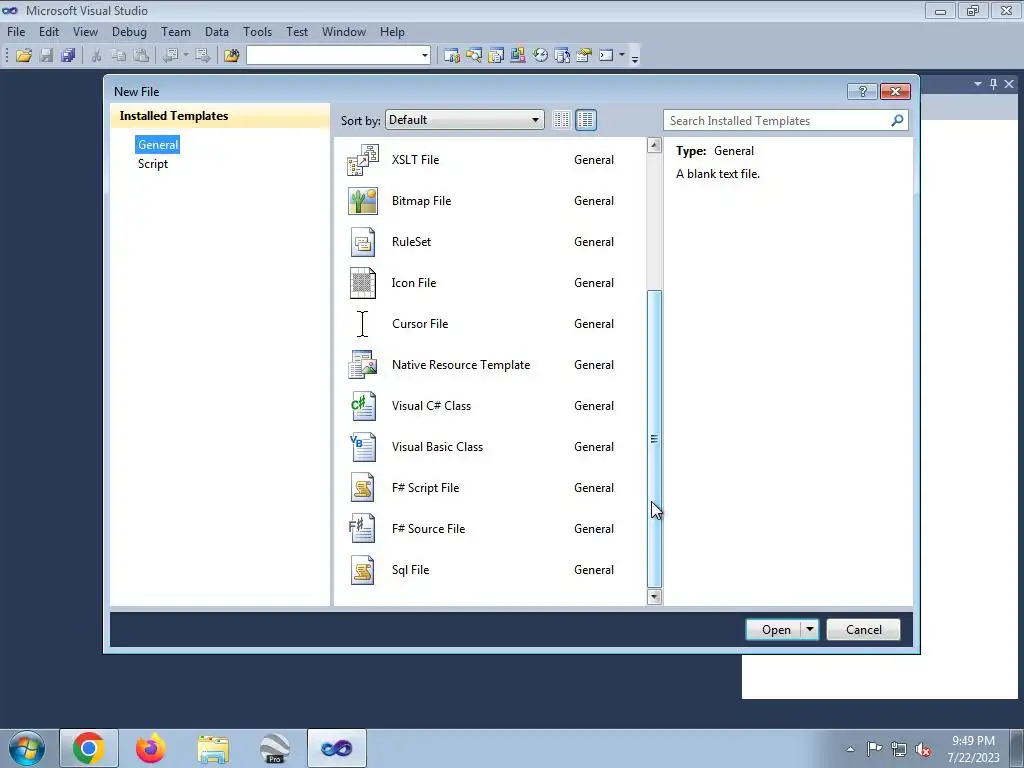Click the Copy toolbar icon
This screenshot has width=1024, height=768.
pyautogui.click(x=119, y=56)
